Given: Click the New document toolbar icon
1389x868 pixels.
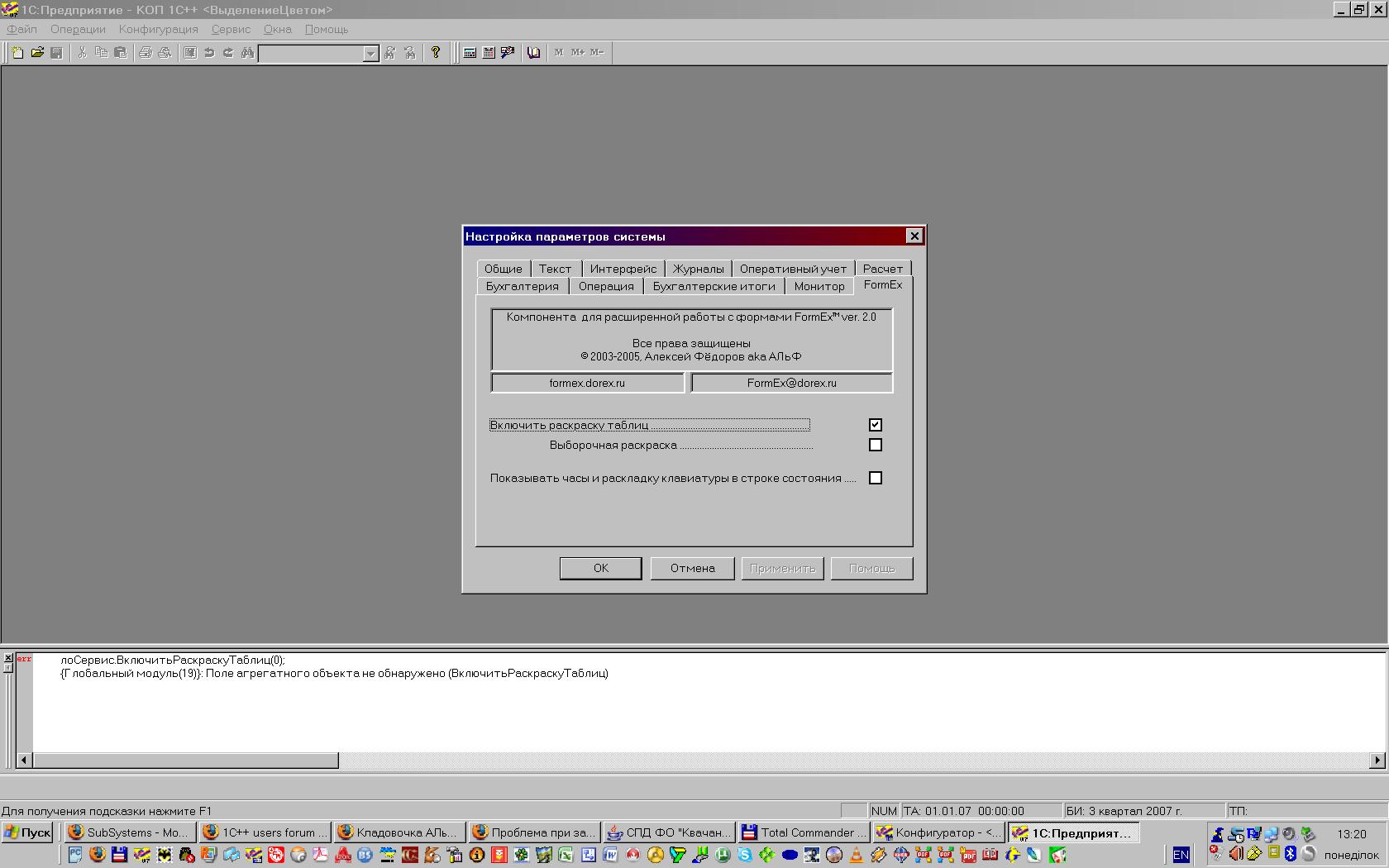Looking at the screenshot, I should point(17,53).
